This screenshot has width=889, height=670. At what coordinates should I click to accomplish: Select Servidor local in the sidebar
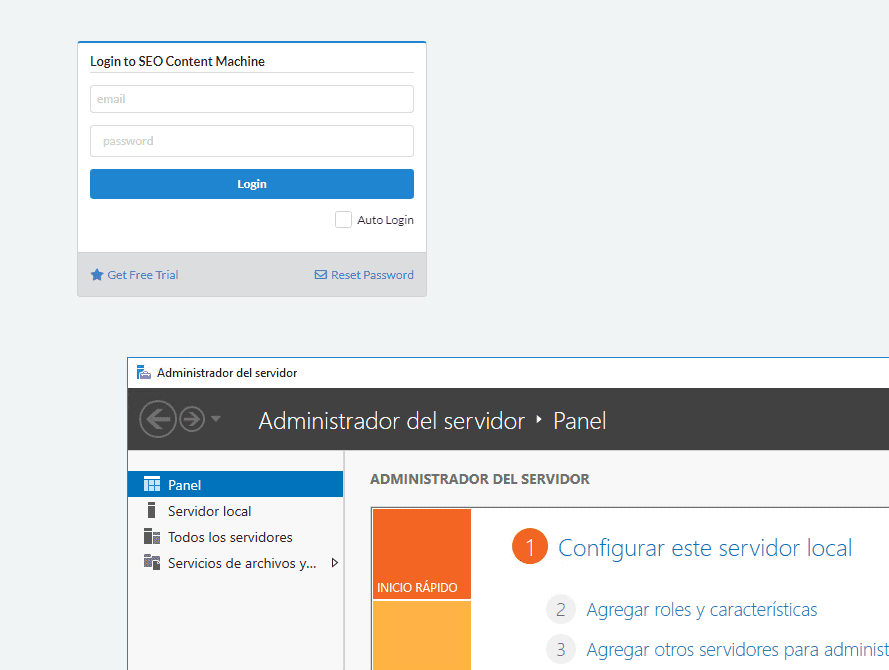[x=235, y=511]
